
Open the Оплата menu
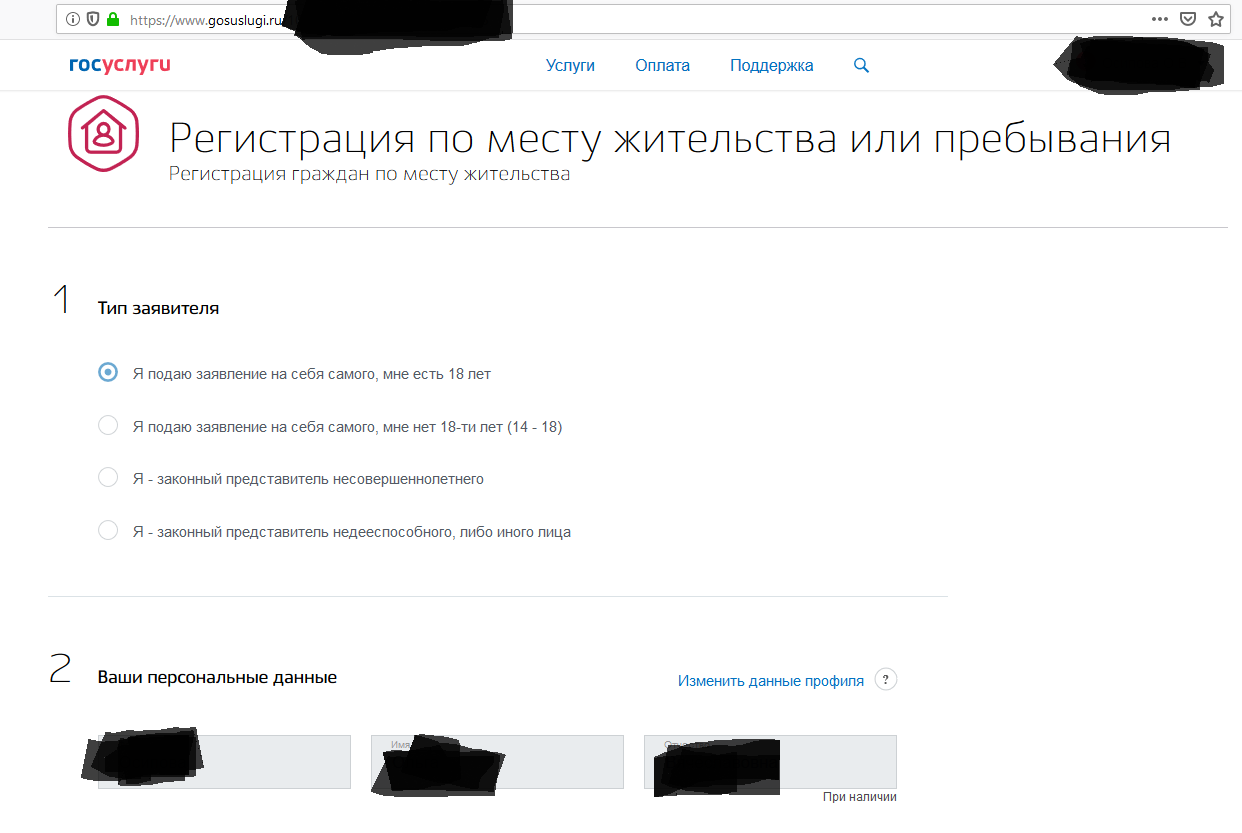(662, 65)
